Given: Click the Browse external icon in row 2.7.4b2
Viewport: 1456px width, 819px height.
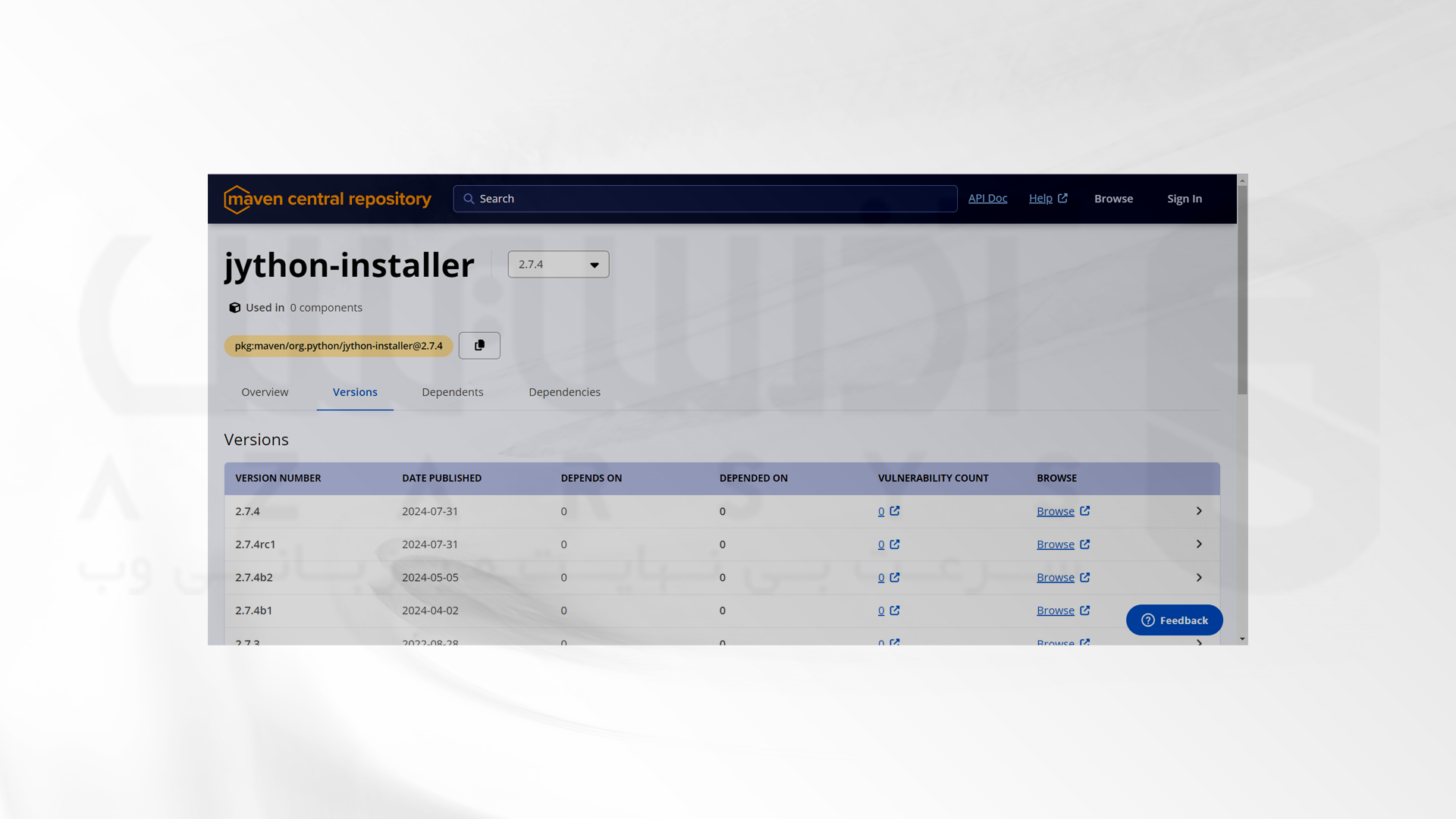Looking at the screenshot, I should (x=1085, y=577).
